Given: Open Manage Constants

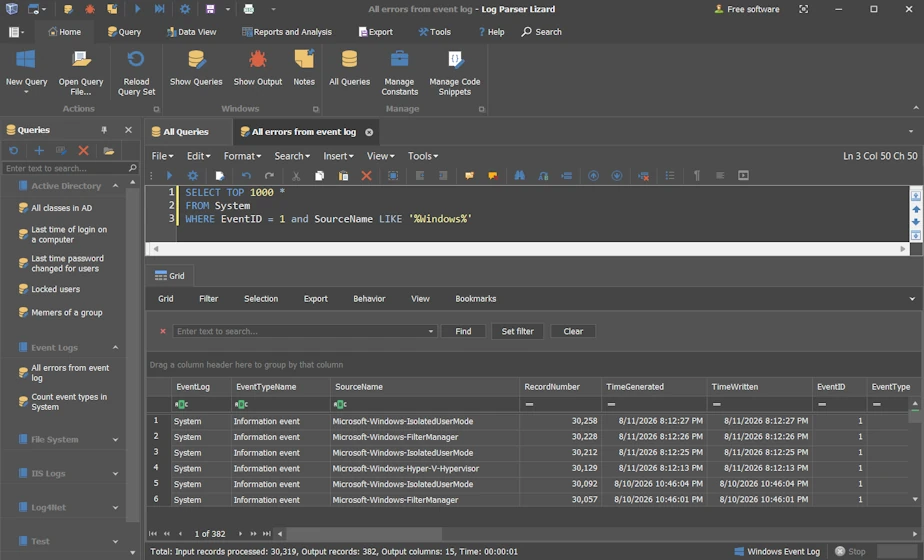Looking at the screenshot, I should pos(400,73).
